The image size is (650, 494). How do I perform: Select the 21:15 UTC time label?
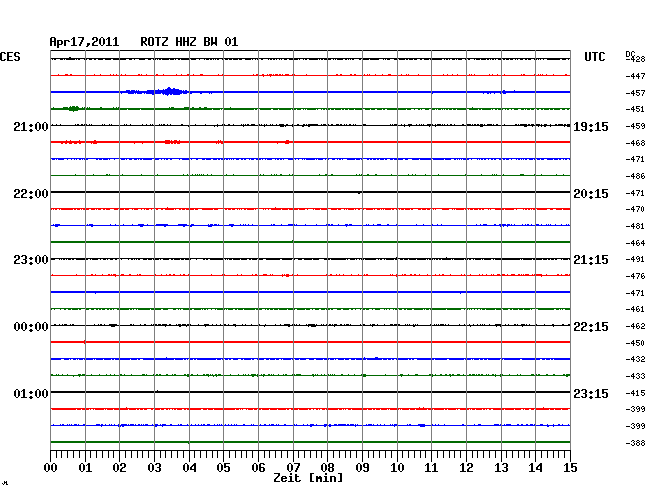591,260
